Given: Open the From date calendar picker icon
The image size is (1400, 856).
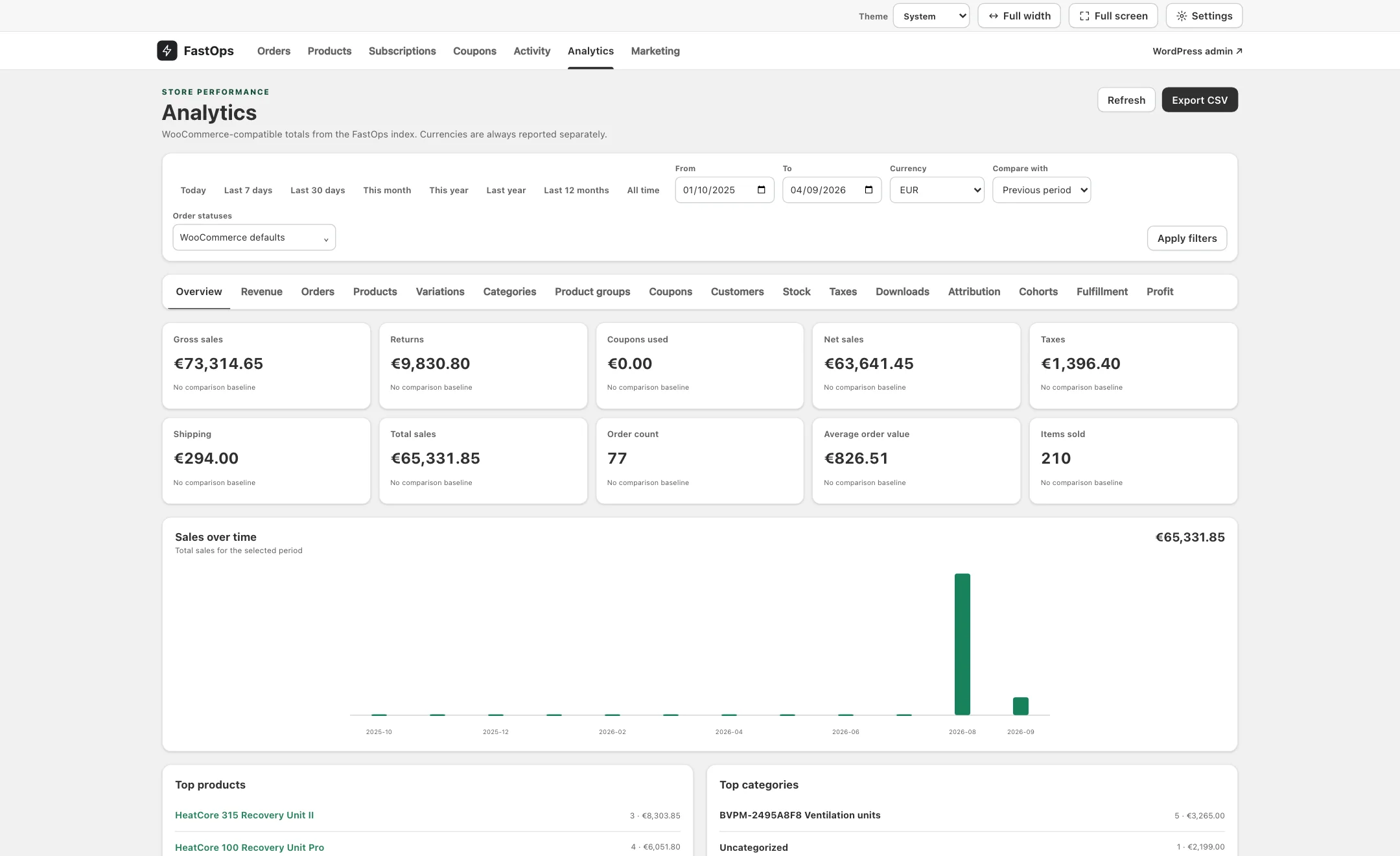Looking at the screenshot, I should 761,190.
